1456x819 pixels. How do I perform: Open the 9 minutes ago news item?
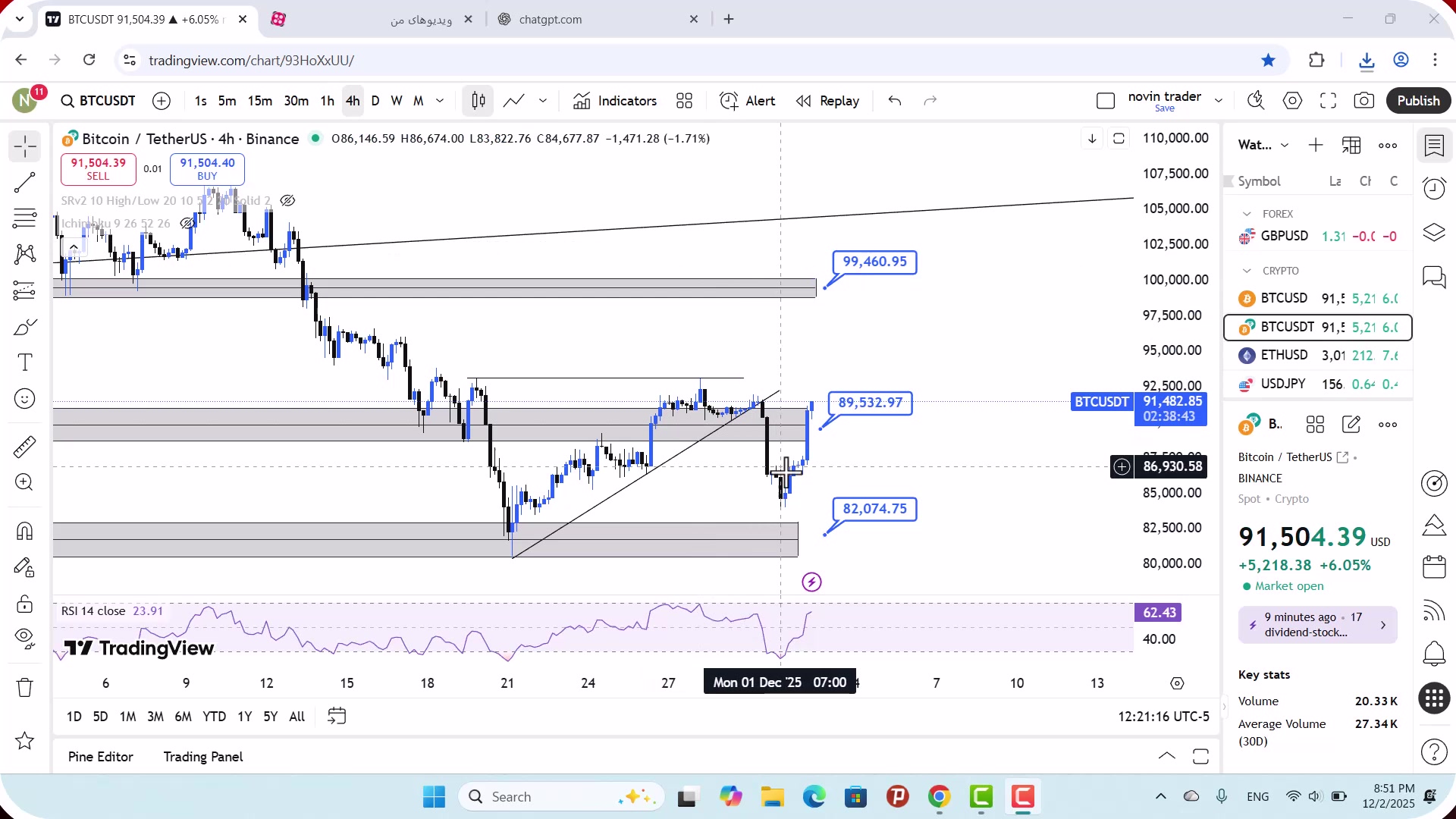pos(1318,626)
